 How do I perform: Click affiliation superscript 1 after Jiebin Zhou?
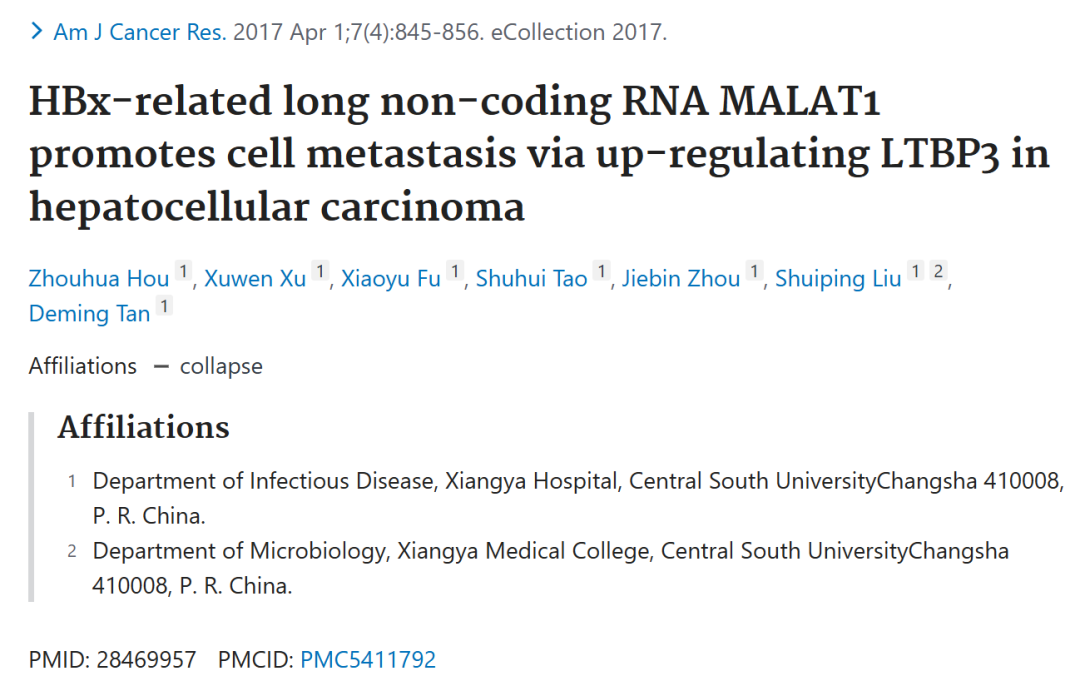(755, 271)
